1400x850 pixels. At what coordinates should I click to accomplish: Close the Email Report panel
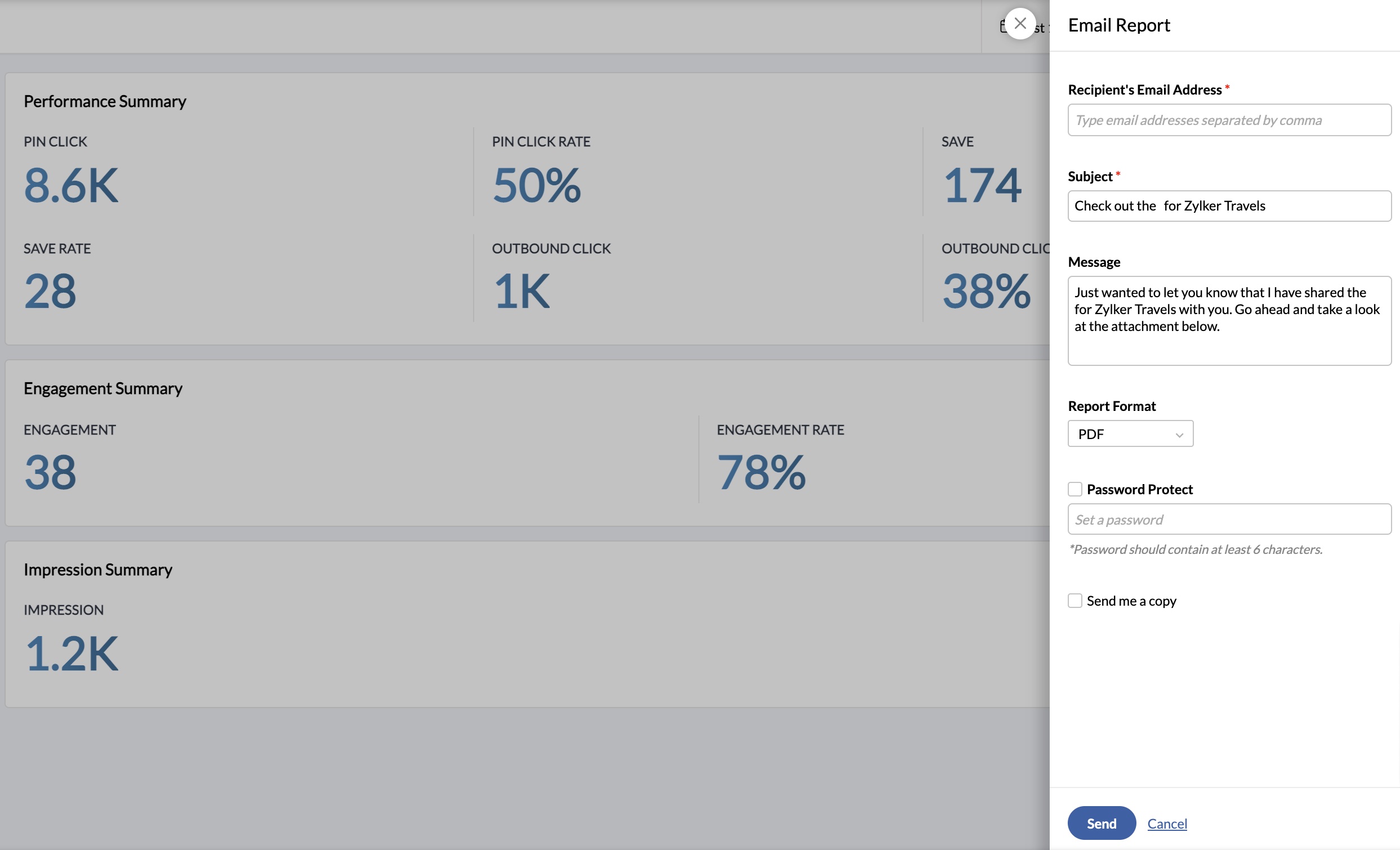[1020, 24]
